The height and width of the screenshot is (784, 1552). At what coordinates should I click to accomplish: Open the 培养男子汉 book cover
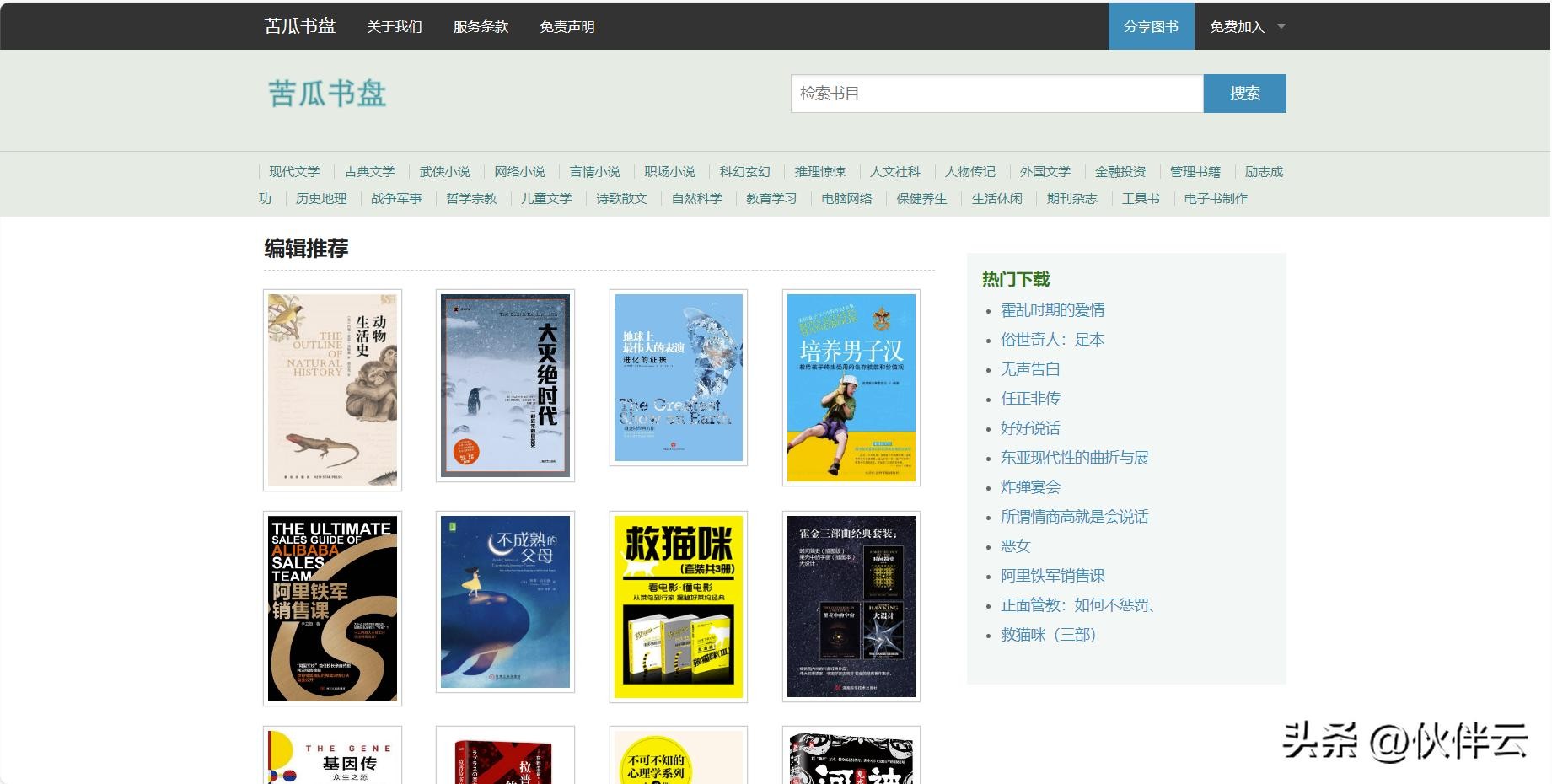(x=851, y=388)
